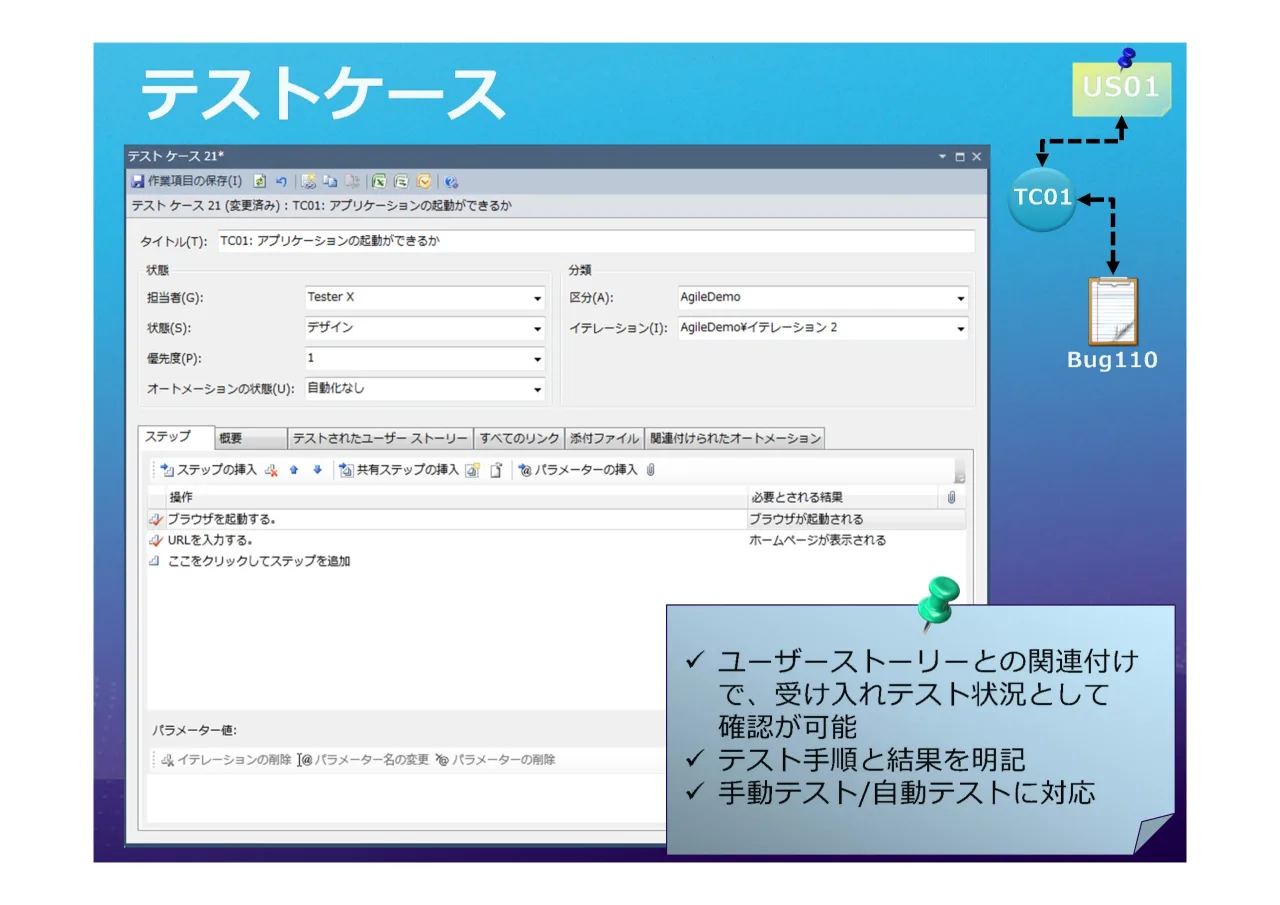Switch to the 概要 tab

tap(251, 439)
